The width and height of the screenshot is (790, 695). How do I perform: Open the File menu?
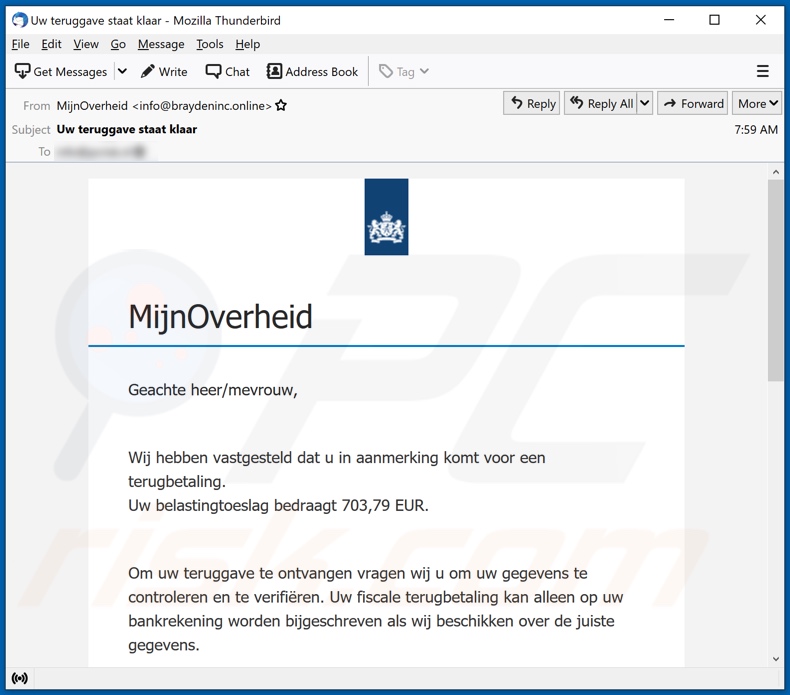click(x=21, y=44)
